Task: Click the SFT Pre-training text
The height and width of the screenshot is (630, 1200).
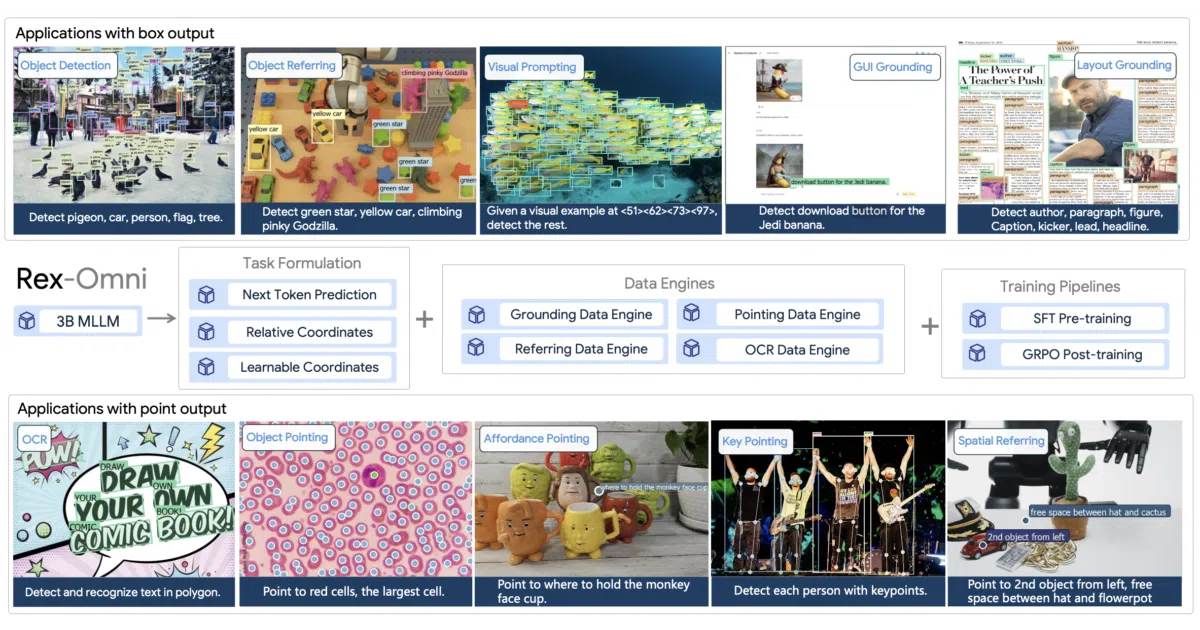Action: click(1080, 319)
